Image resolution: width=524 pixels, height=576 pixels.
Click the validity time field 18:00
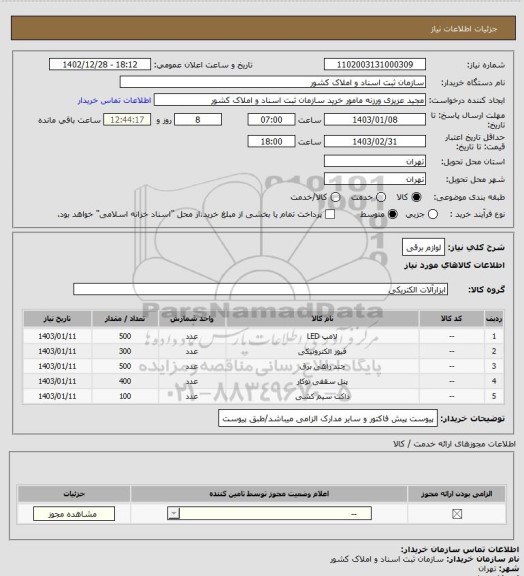(271, 141)
